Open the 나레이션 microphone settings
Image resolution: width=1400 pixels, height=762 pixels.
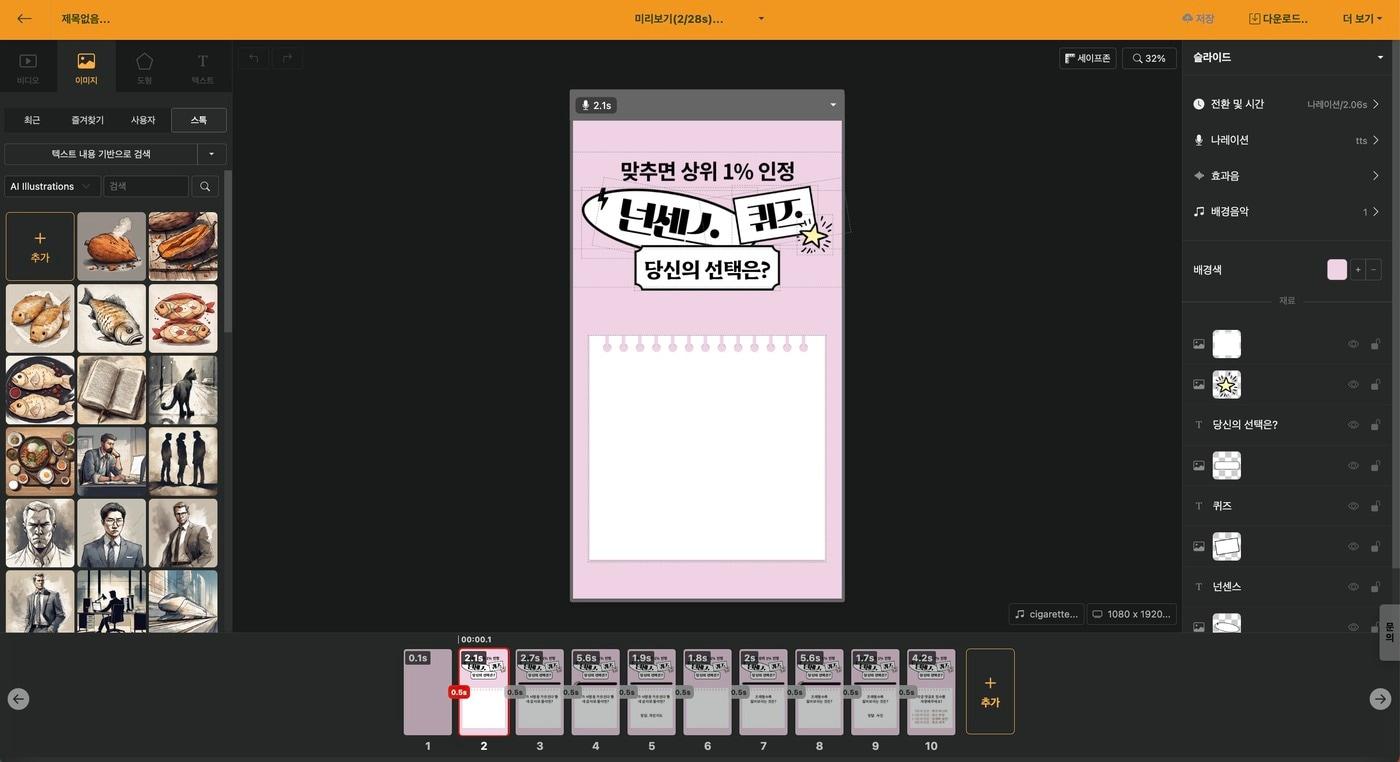[1196, 139]
